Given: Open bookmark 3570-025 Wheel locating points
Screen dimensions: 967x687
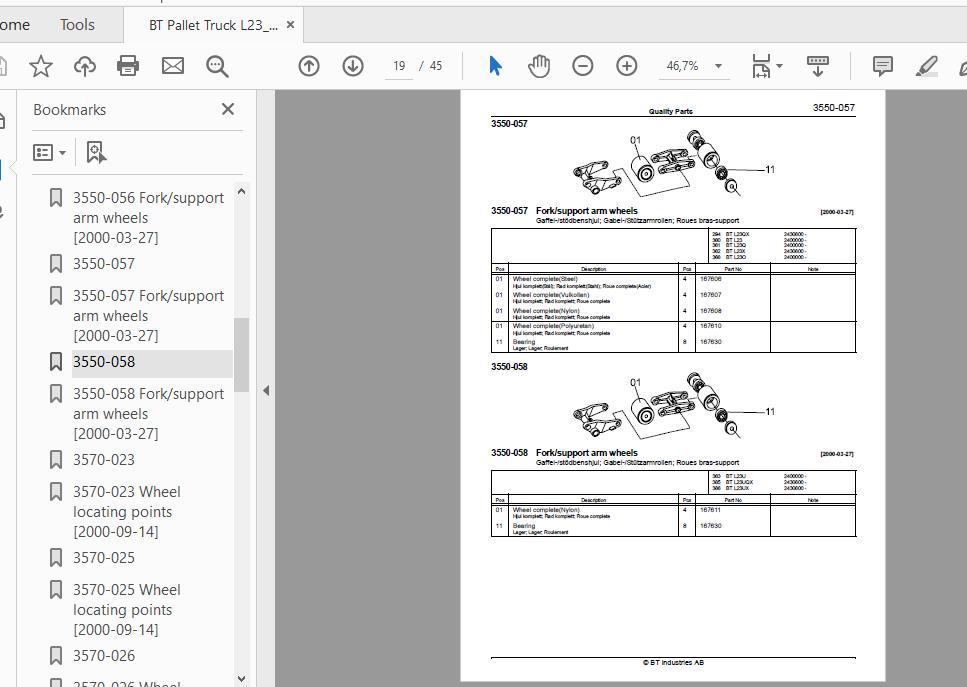Looking at the screenshot, I should [x=127, y=610].
